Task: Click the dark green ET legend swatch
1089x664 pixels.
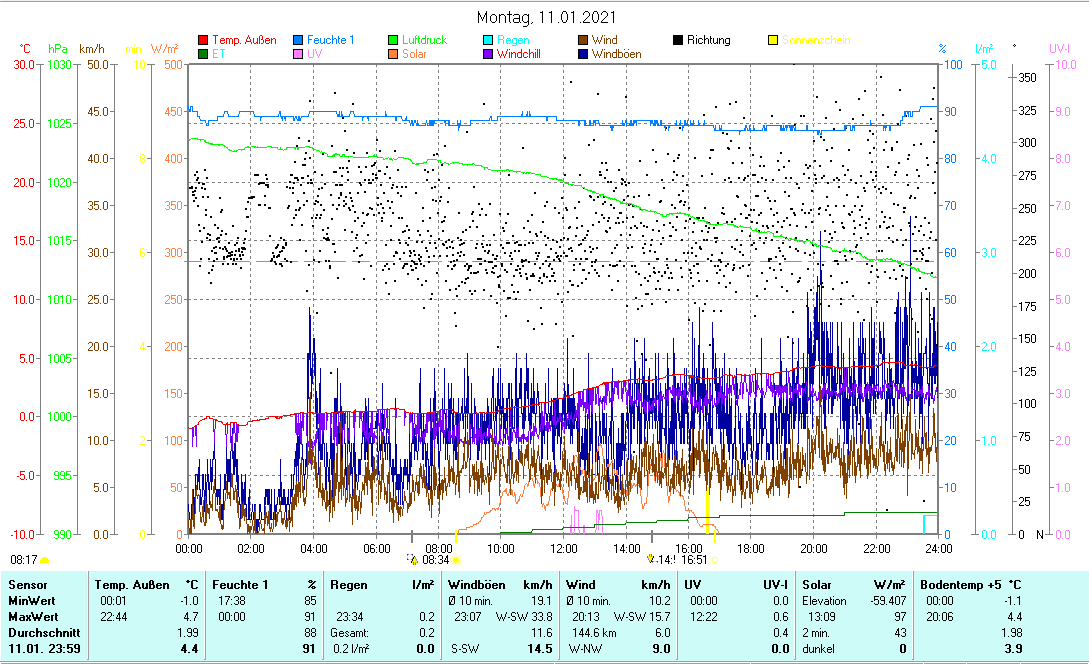Action: (203, 54)
